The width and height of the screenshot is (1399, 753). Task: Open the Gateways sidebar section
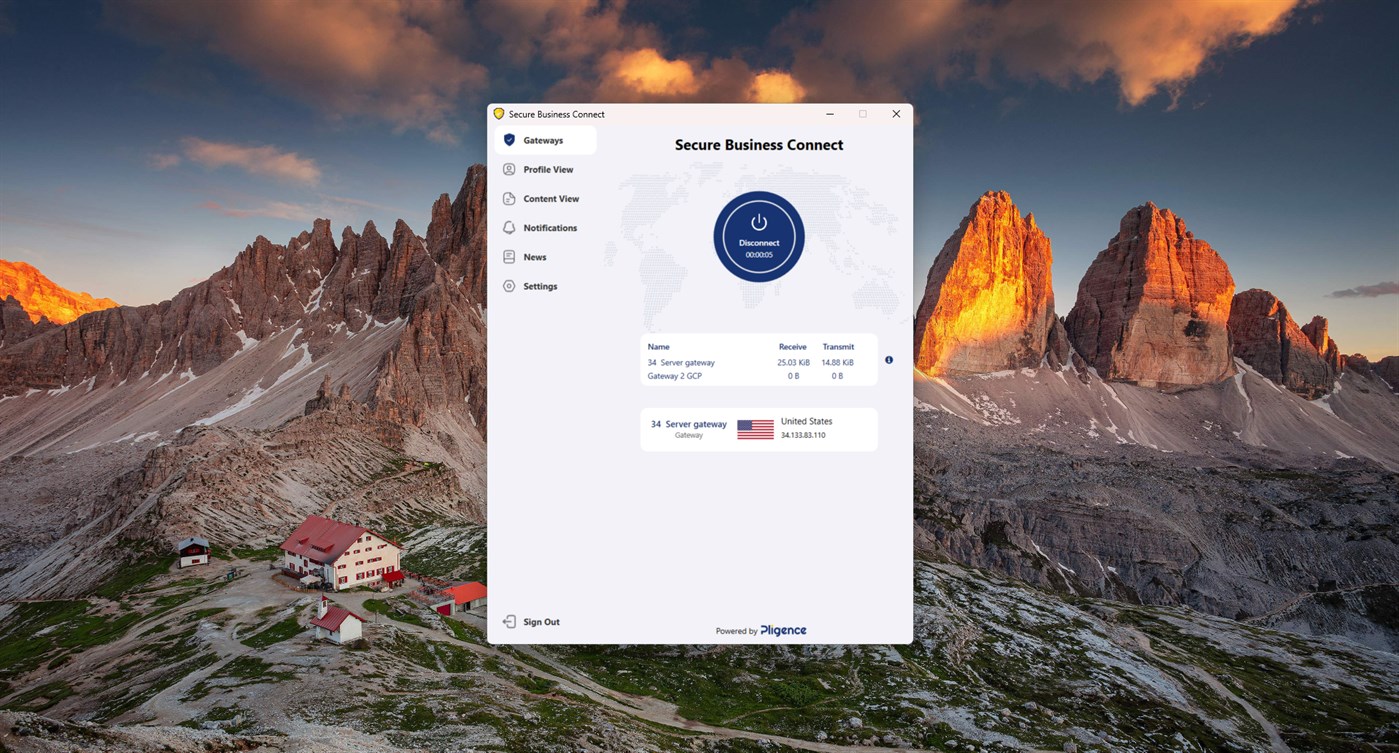coord(545,140)
